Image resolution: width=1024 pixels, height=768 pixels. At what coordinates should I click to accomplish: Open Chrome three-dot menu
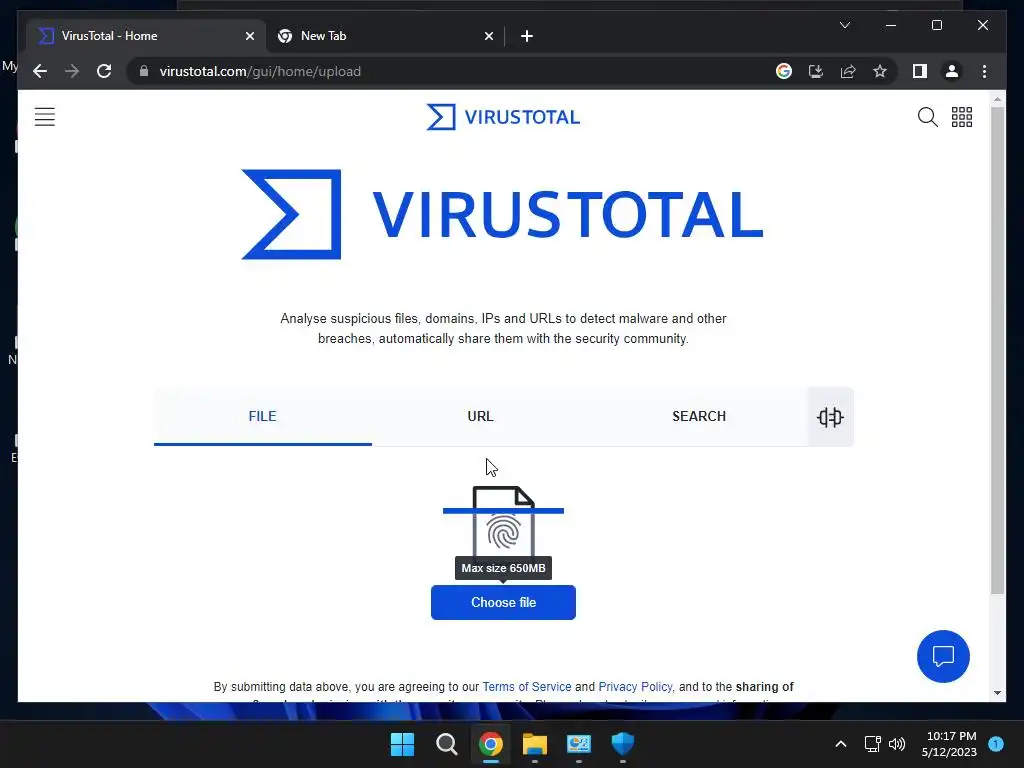[x=984, y=71]
